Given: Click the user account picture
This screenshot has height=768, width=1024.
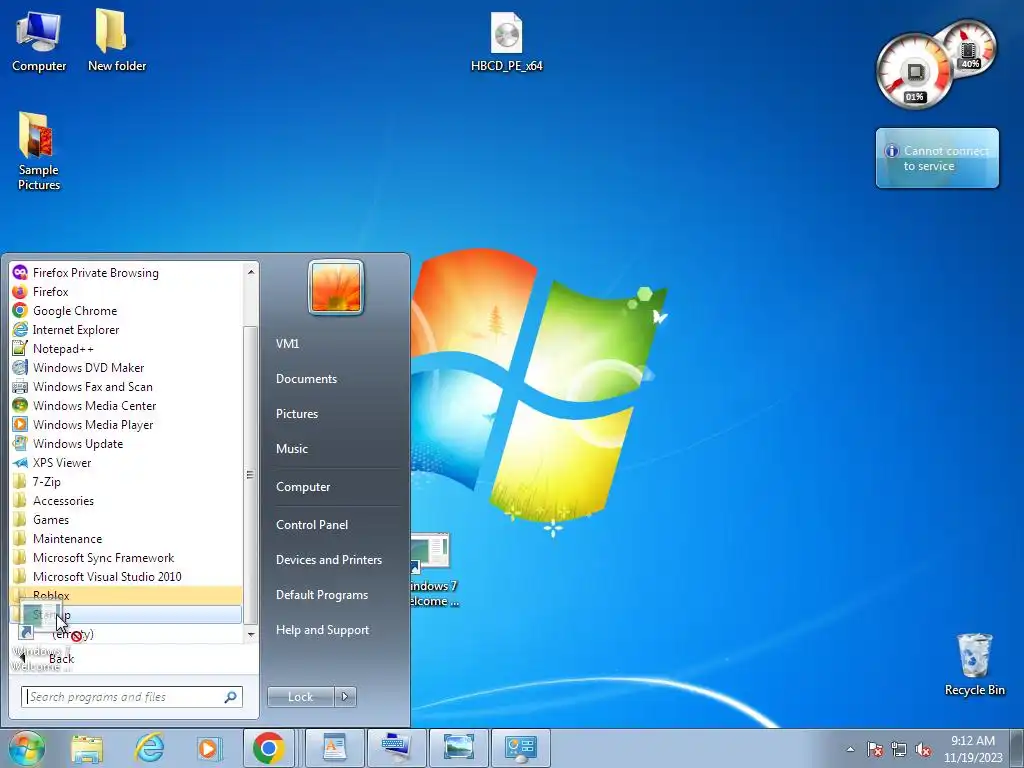Looking at the screenshot, I should coord(336,287).
